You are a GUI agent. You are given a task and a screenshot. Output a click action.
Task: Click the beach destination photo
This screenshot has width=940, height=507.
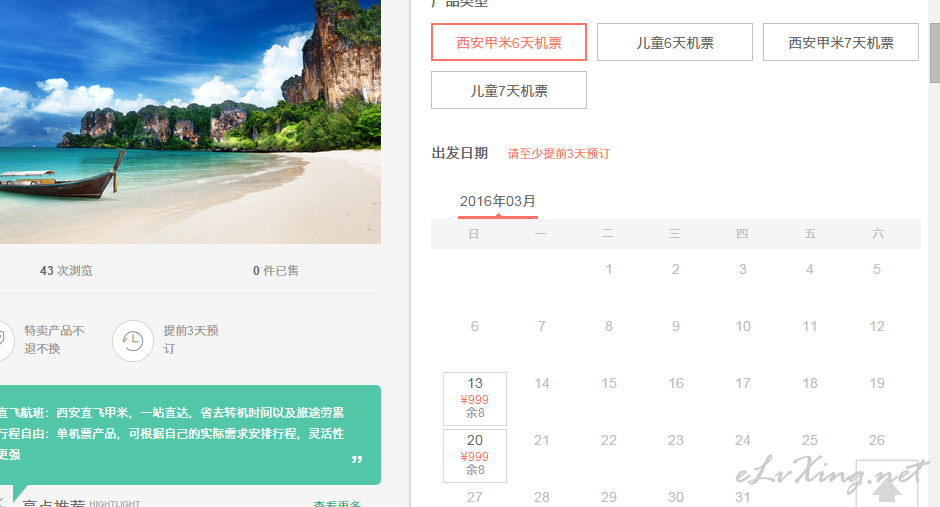(190, 122)
